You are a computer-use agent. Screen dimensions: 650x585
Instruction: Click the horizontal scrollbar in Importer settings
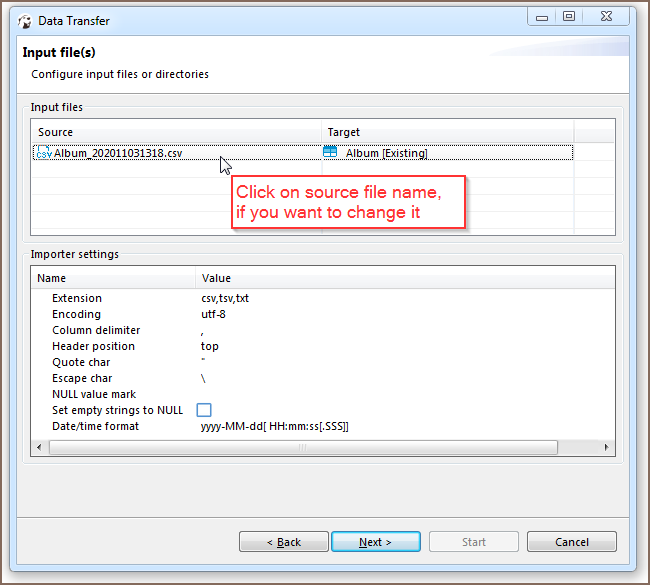(x=303, y=447)
